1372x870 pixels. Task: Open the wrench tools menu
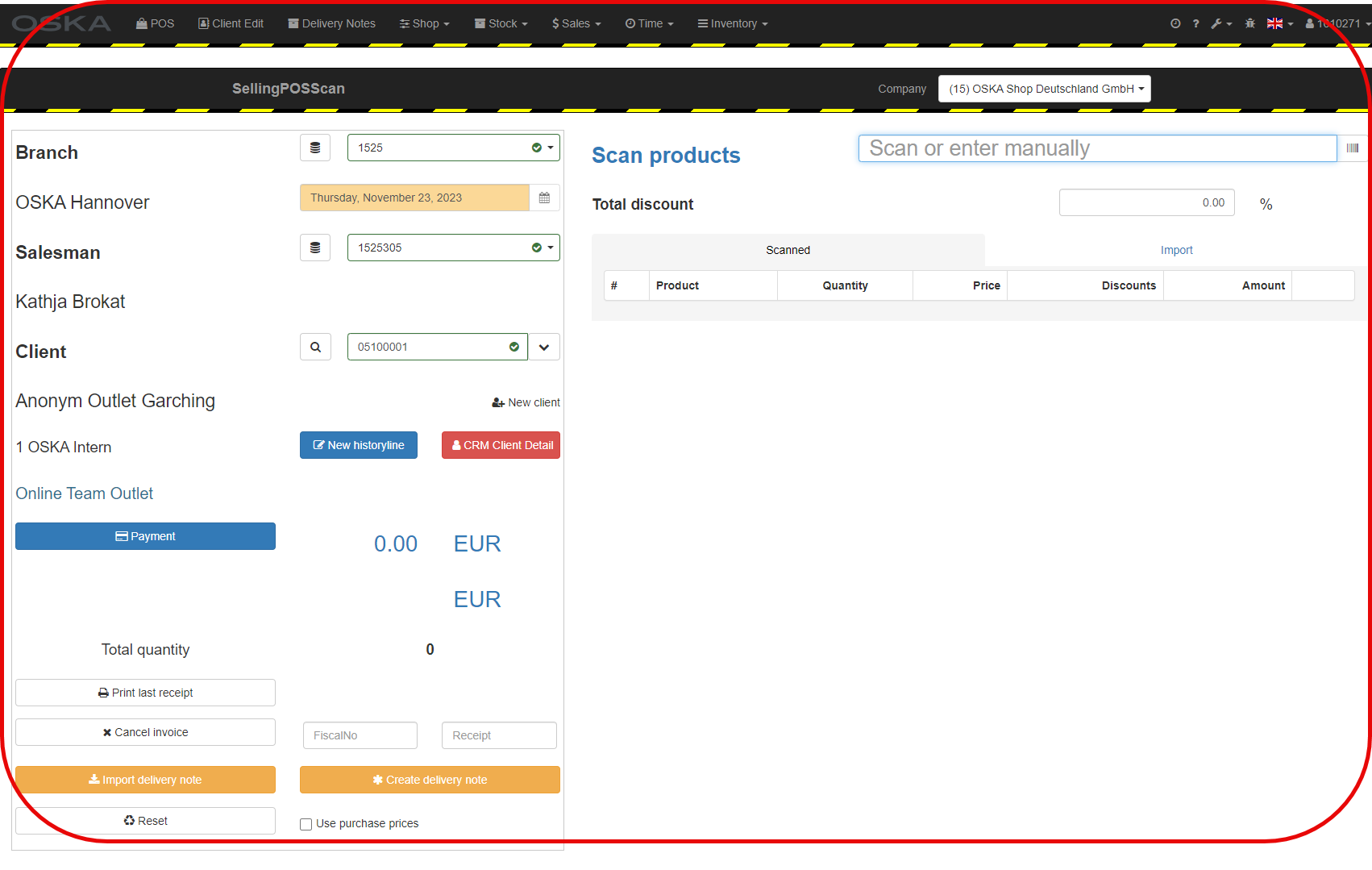coord(1220,23)
